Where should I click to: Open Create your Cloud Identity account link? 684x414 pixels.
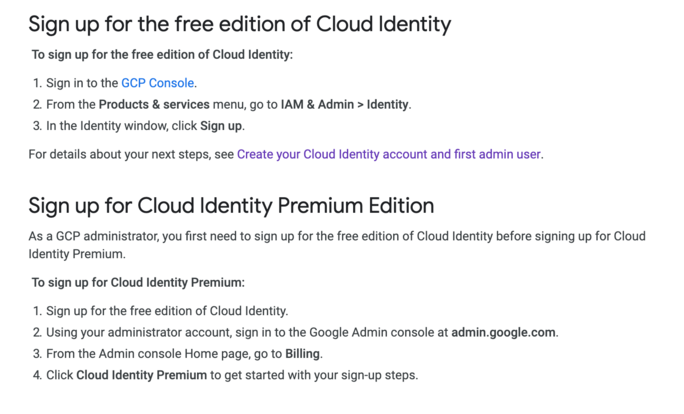pyautogui.click(x=389, y=154)
